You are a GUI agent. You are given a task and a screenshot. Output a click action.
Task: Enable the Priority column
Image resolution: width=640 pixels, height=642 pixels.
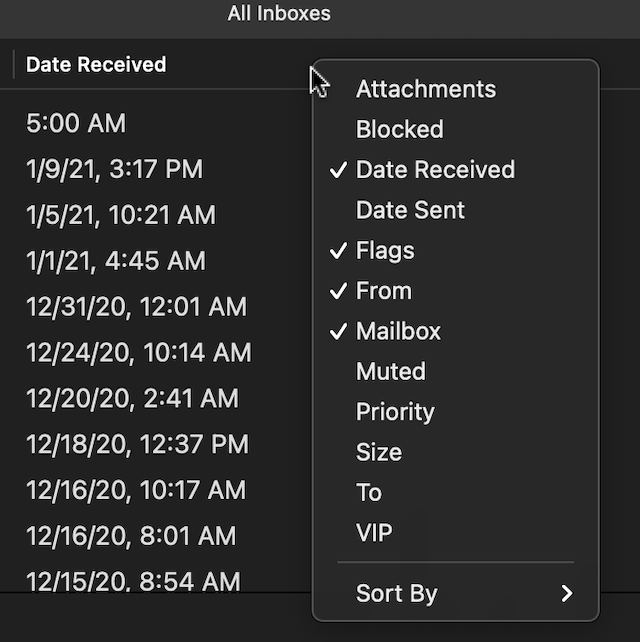(395, 412)
